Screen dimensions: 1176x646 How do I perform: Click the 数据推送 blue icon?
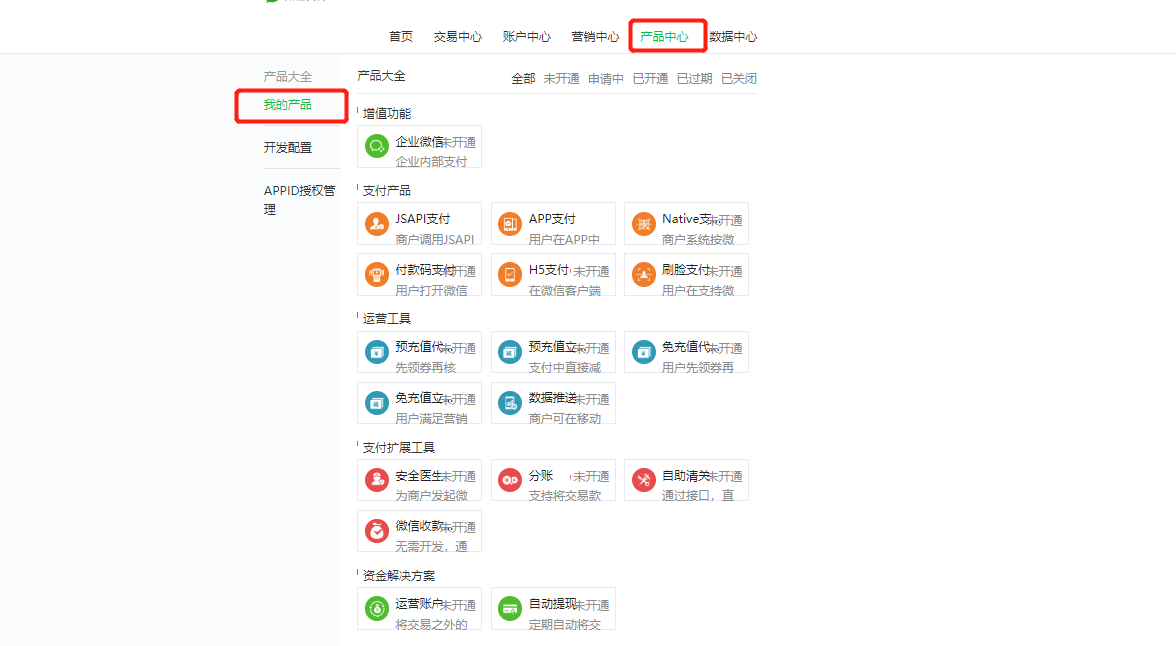click(510, 402)
